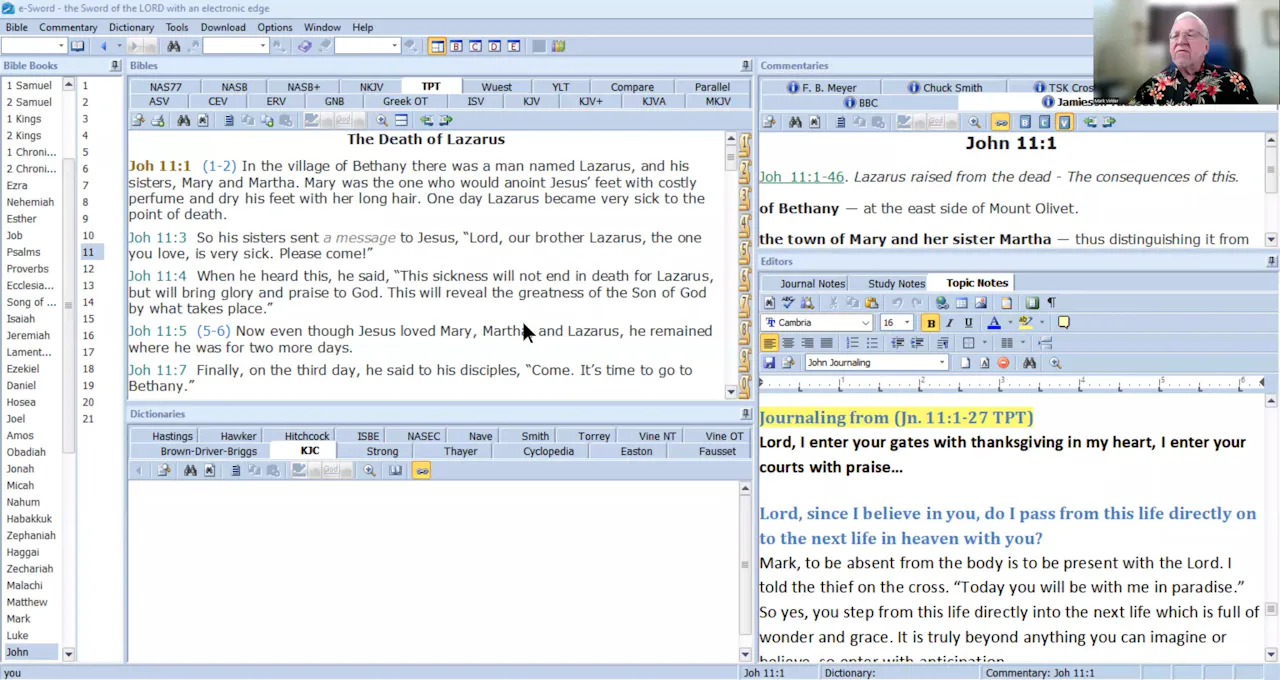
Task: Run spell check in Topic Notes editor
Action: pyautogui.click(x=788, y=303)
